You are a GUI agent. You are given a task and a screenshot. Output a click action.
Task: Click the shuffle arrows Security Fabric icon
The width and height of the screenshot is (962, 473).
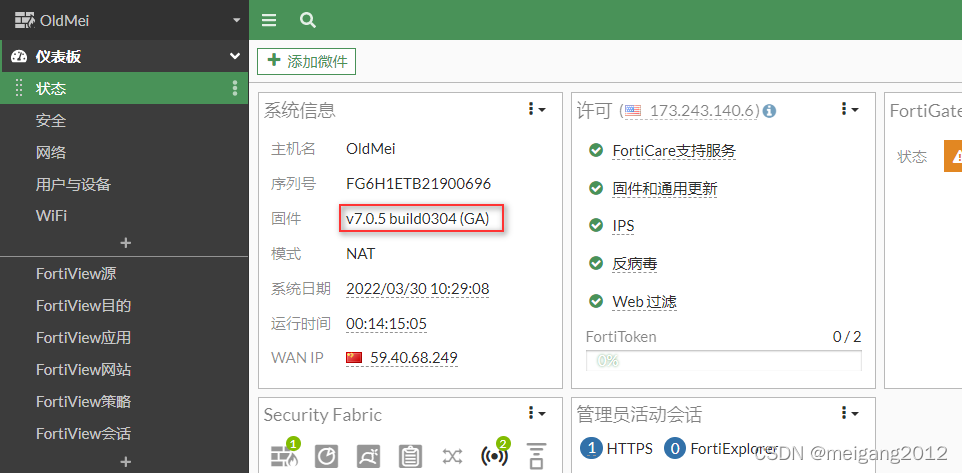pos(452,456)
